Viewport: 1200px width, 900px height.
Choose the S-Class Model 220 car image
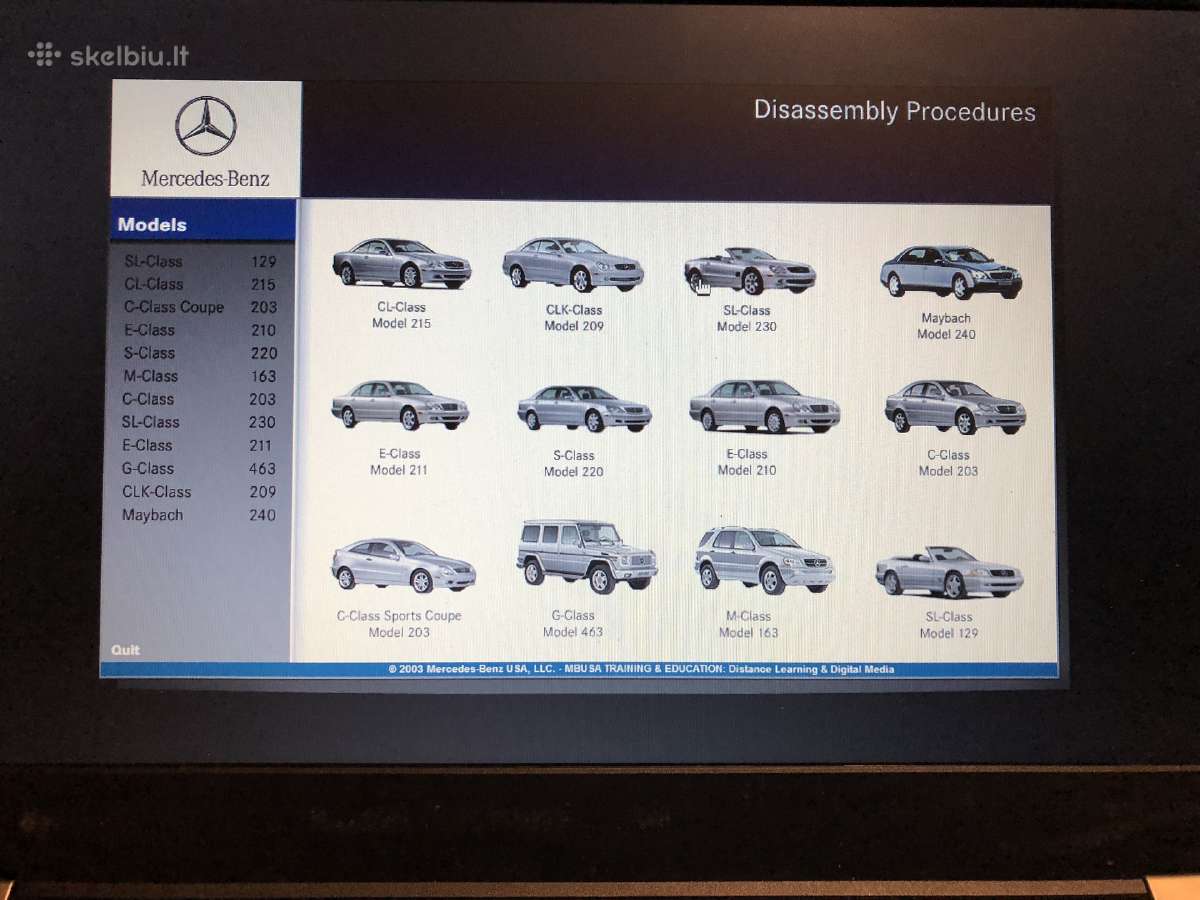(584, 409)
